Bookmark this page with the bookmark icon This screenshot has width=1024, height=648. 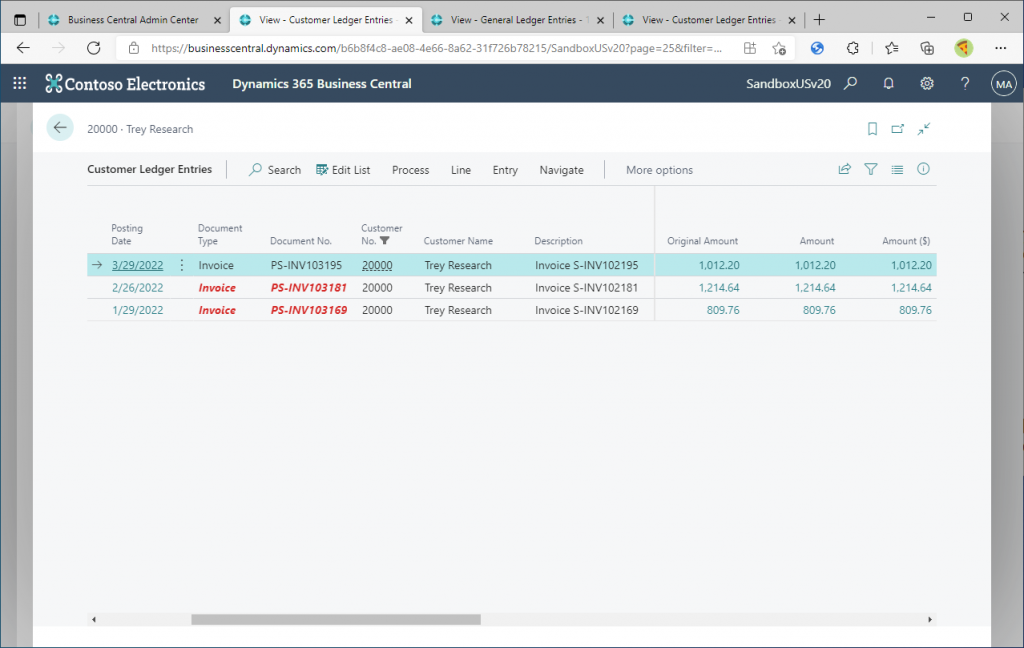pyautogui.click(x=872, y=129)
